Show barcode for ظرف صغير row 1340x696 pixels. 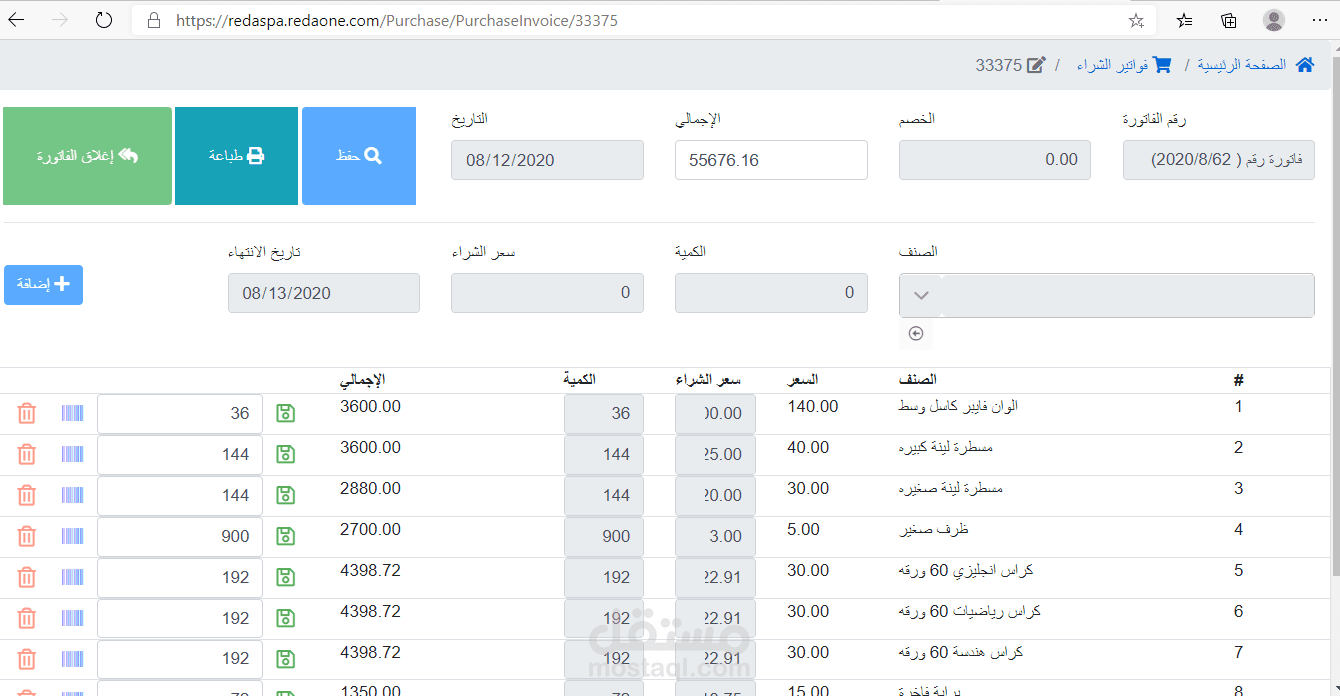(x=72, y=536)
